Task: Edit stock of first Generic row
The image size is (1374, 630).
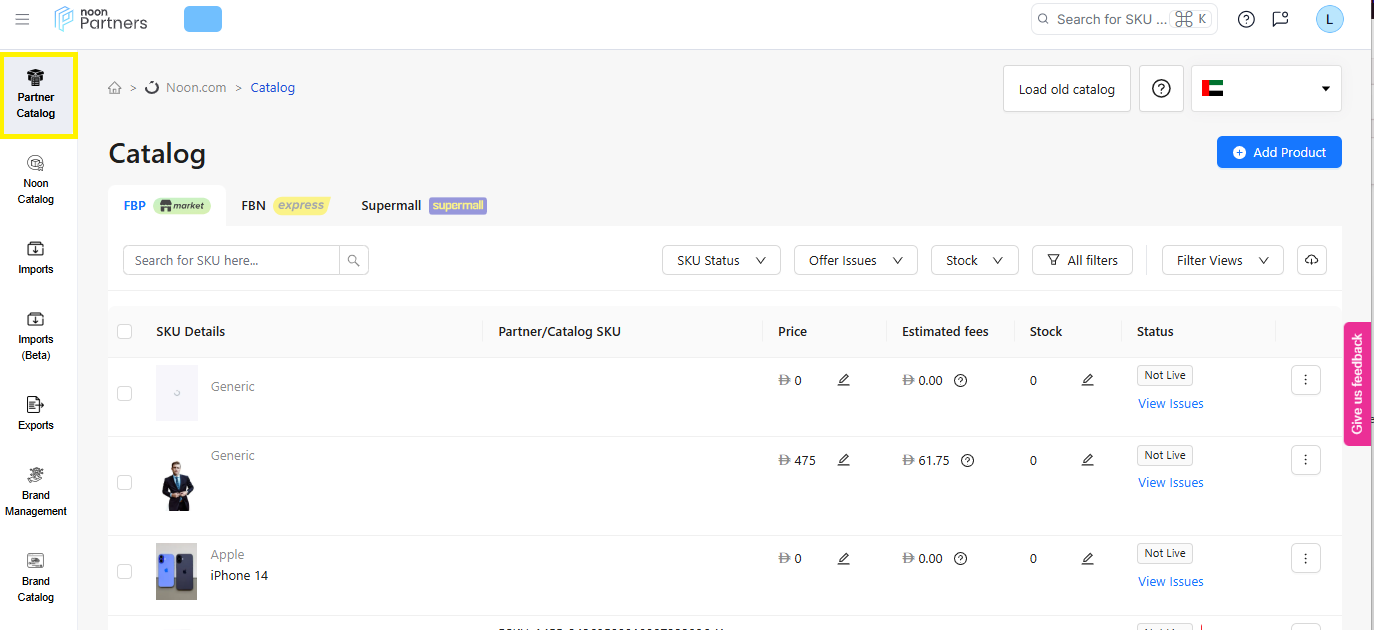Action: [x=1087, y=380]
